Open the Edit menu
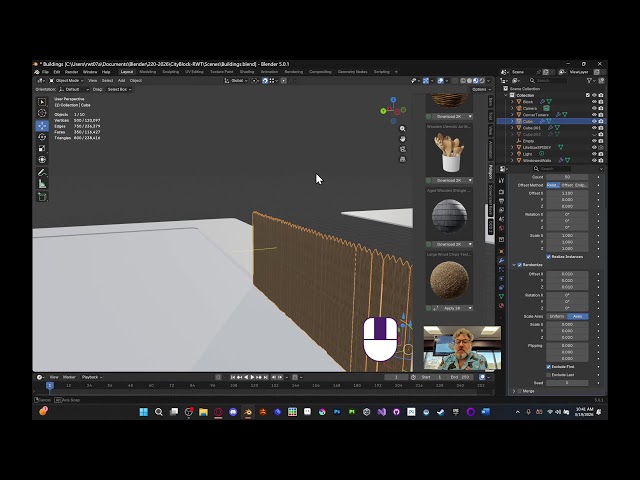Viewport: 640px width, 480px height. pyautogui.click(x=57, y=72)
